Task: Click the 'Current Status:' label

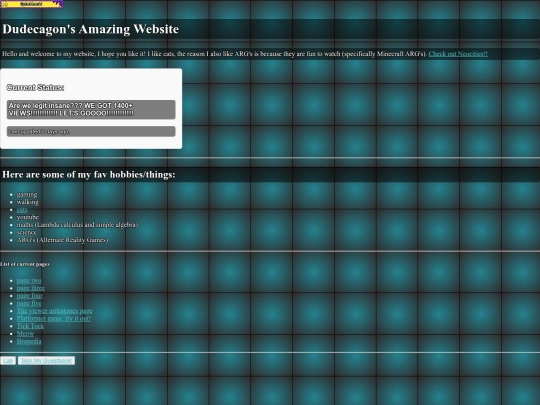Action: tap(35, 87)
